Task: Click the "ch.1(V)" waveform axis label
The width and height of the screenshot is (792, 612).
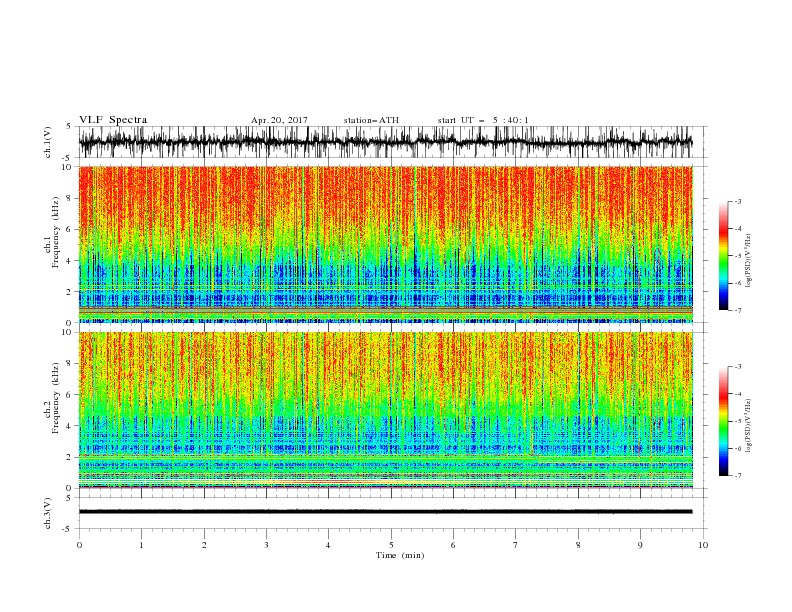Action: point(48,142)
